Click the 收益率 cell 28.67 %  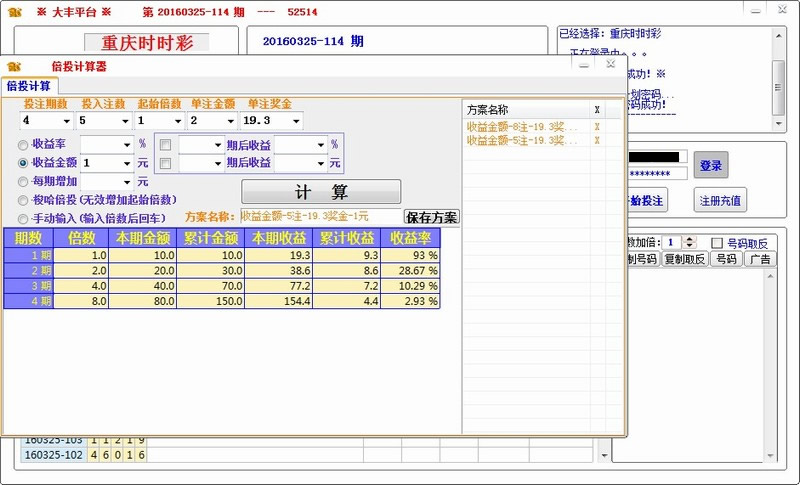click(410, 270)
